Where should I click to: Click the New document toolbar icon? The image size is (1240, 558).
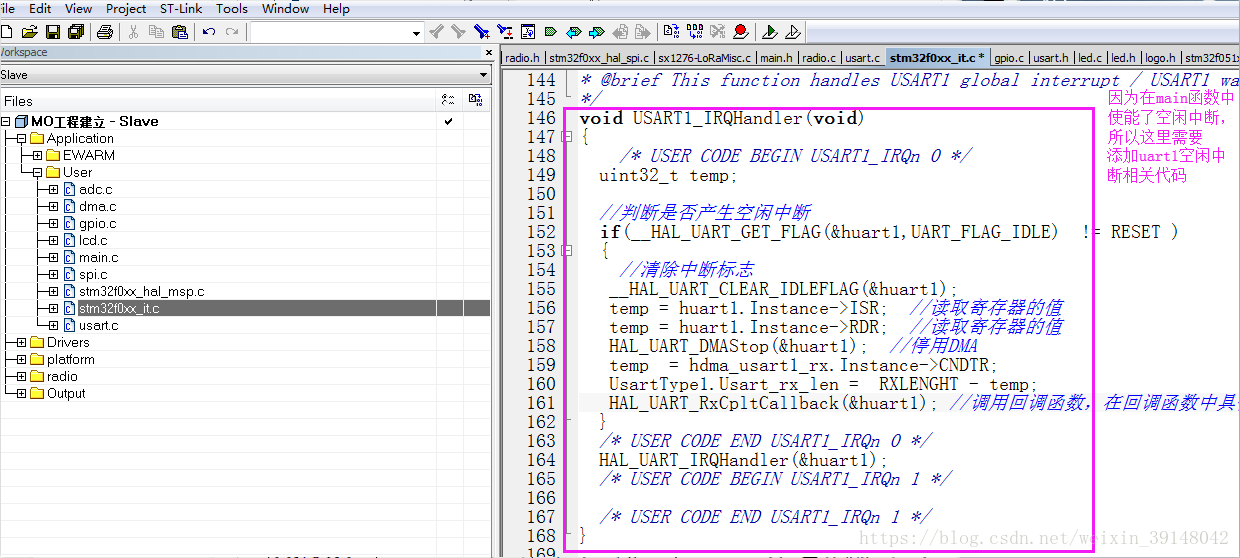[x=7, y=32]
